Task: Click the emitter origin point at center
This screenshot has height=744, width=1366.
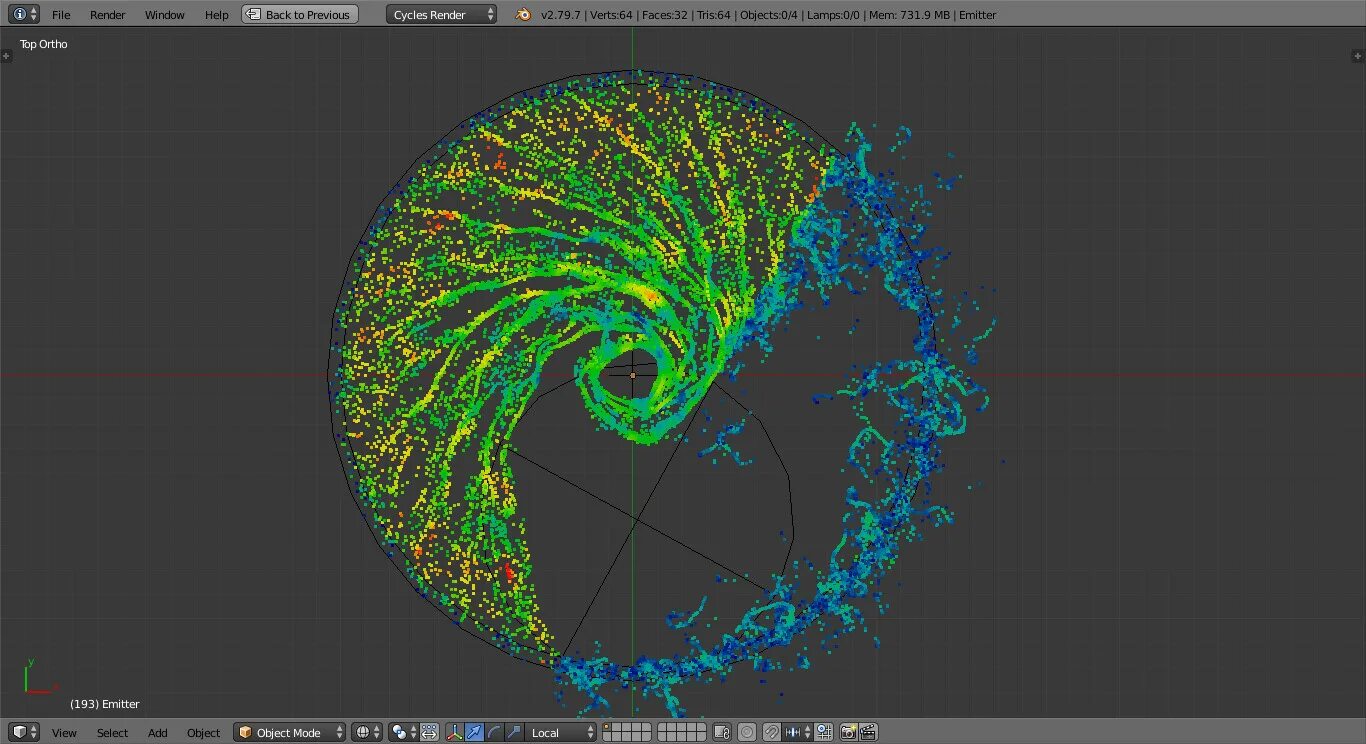Action: coord(632,375)
